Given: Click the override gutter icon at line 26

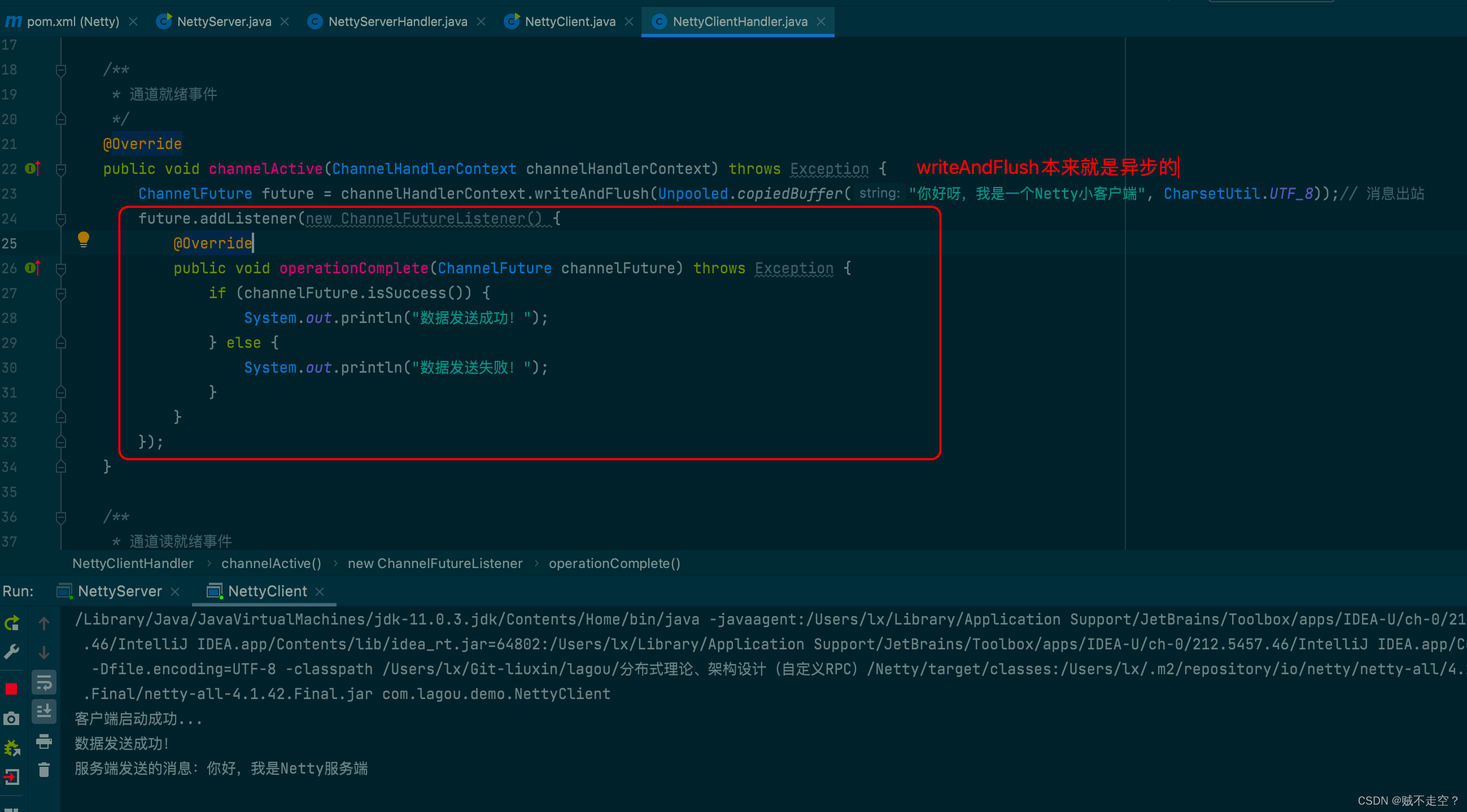Looking at the screenshot, I should point(33,268).
